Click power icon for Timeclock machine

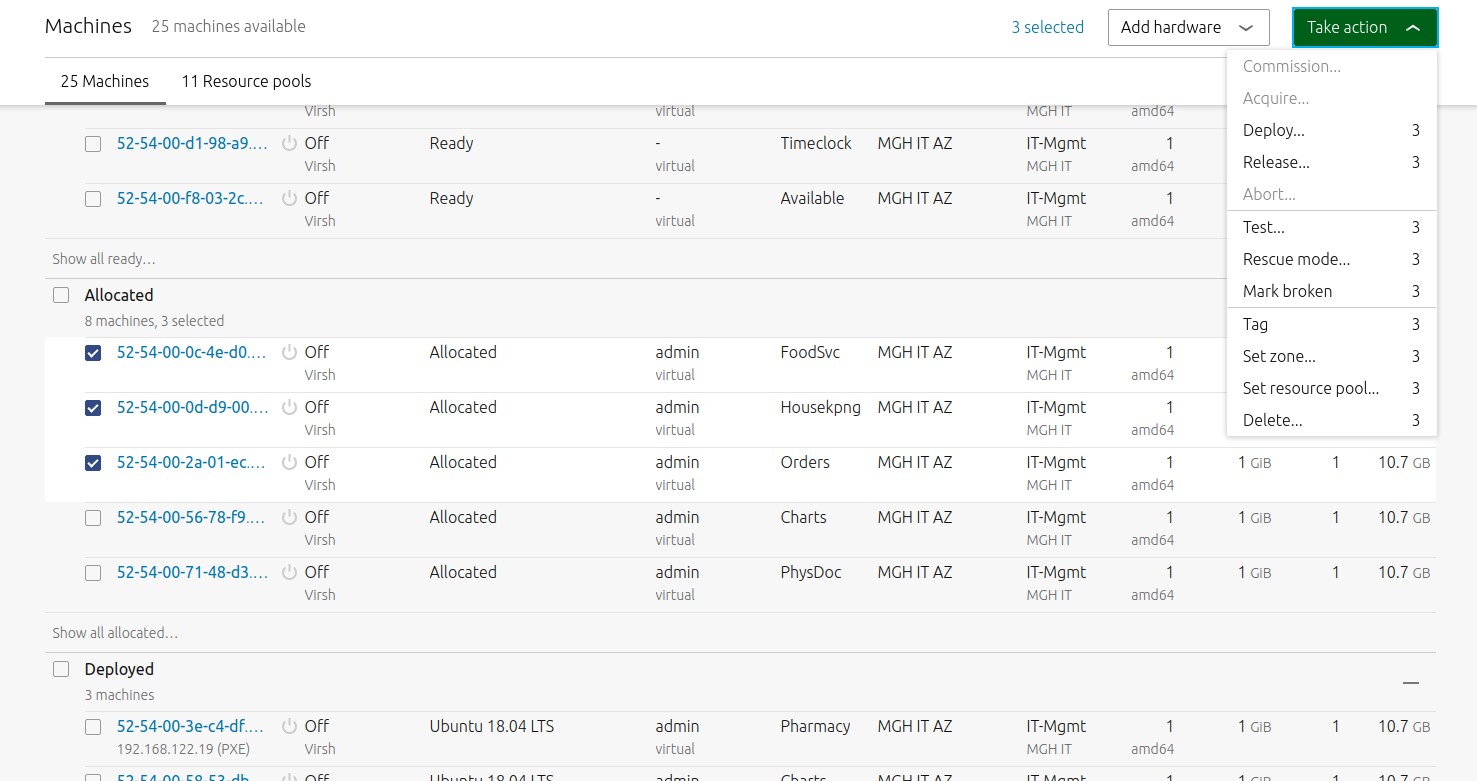pyautogui.click(x=290, y=144)
